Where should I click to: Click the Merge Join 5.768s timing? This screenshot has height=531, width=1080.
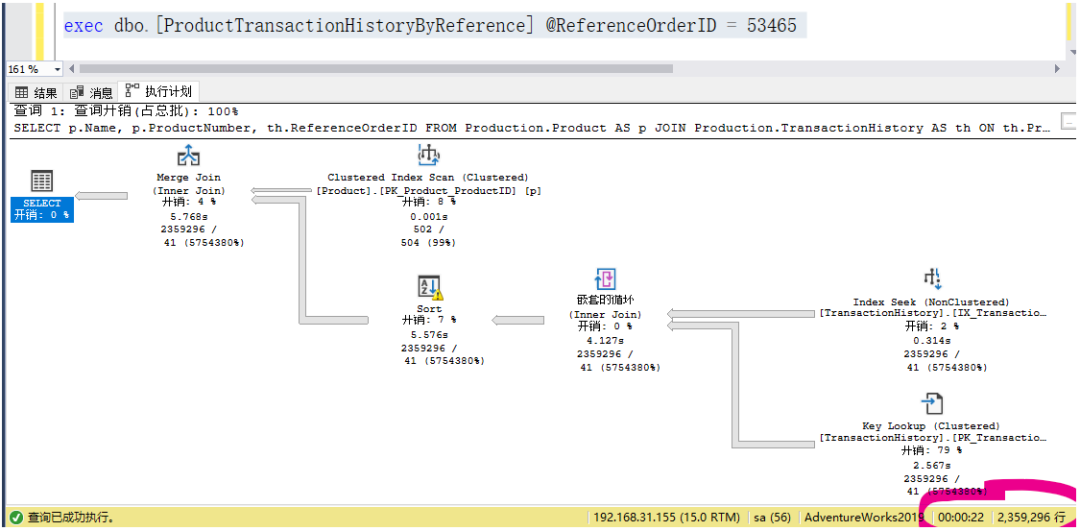[x=189, y=216]
